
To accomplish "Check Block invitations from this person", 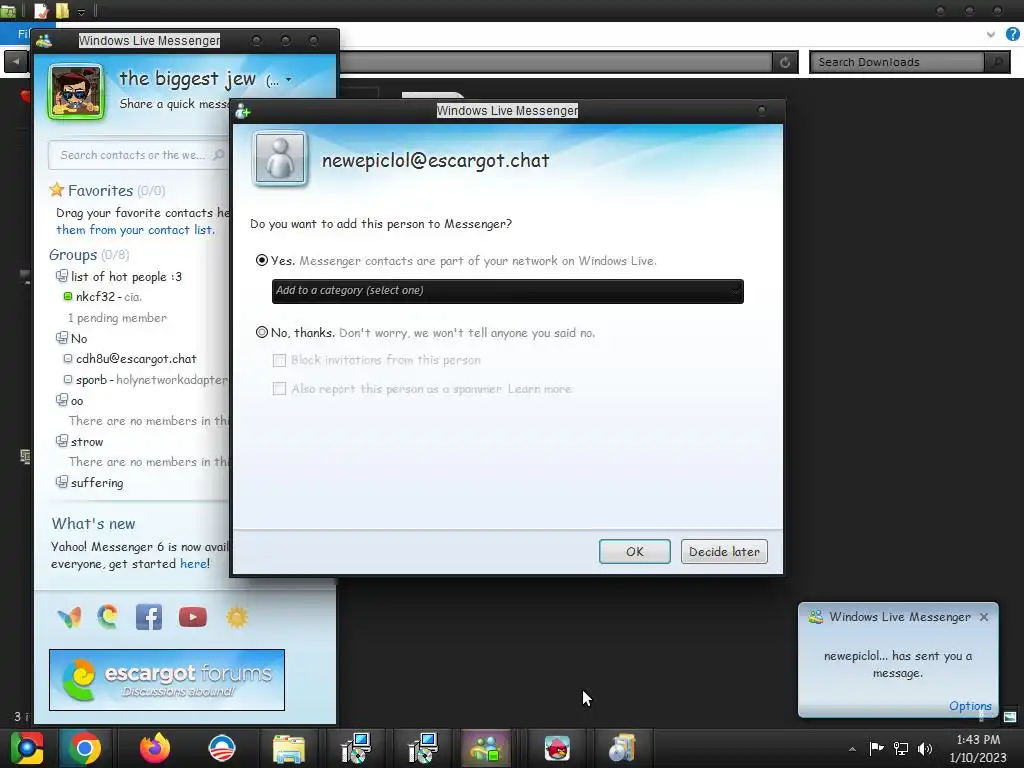I will pyautogui.click(x=280, y=360).
